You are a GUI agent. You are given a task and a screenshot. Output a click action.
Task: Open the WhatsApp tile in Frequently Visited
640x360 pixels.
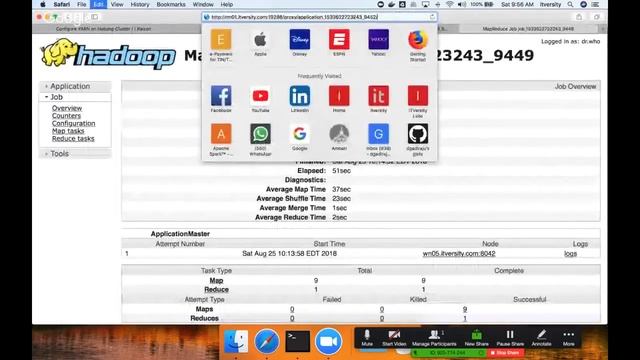point(260,134)
